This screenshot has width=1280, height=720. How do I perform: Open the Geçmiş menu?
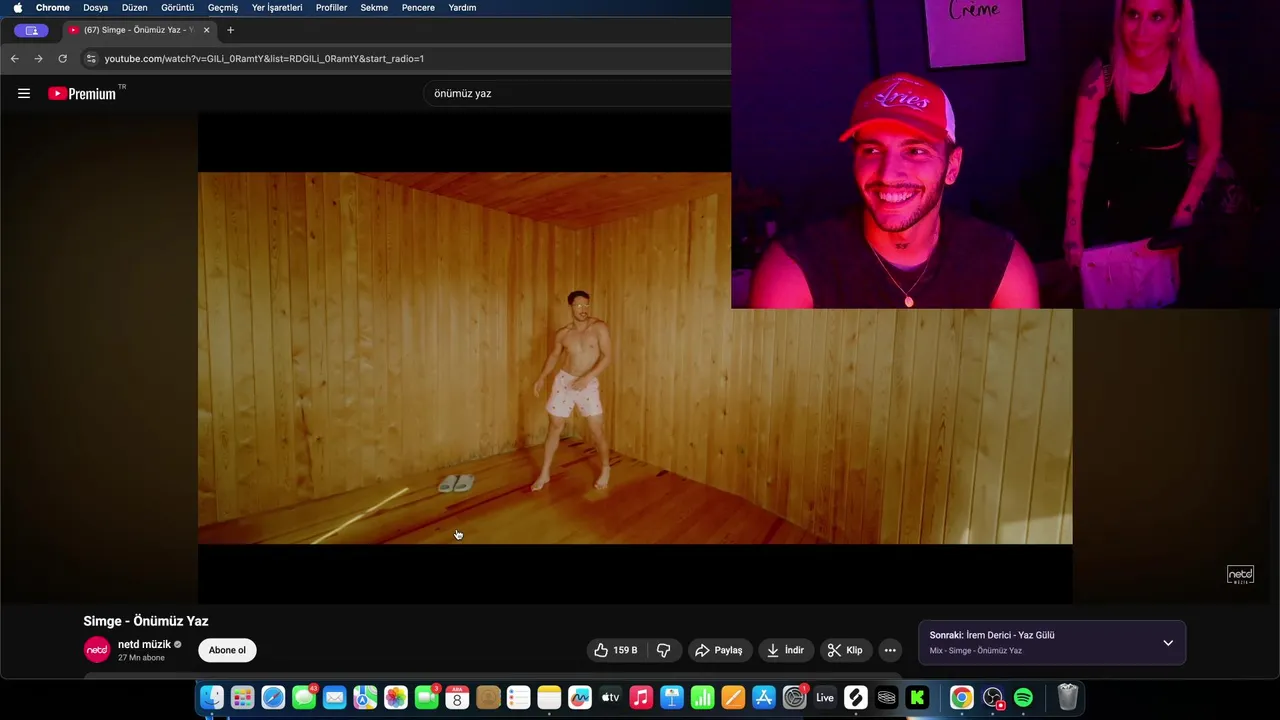(x=223, y=7)
